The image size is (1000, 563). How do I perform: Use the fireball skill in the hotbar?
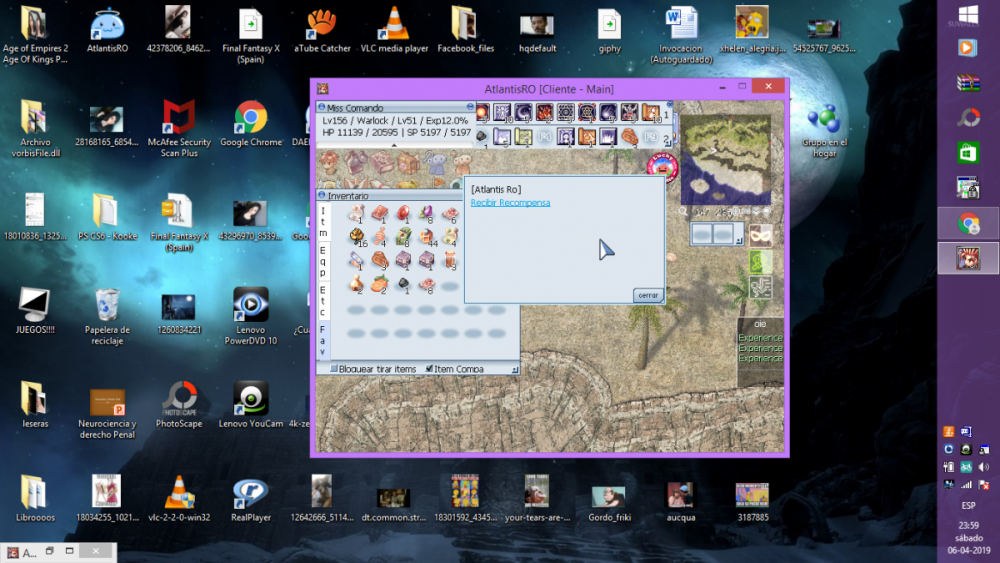(482, 113)
